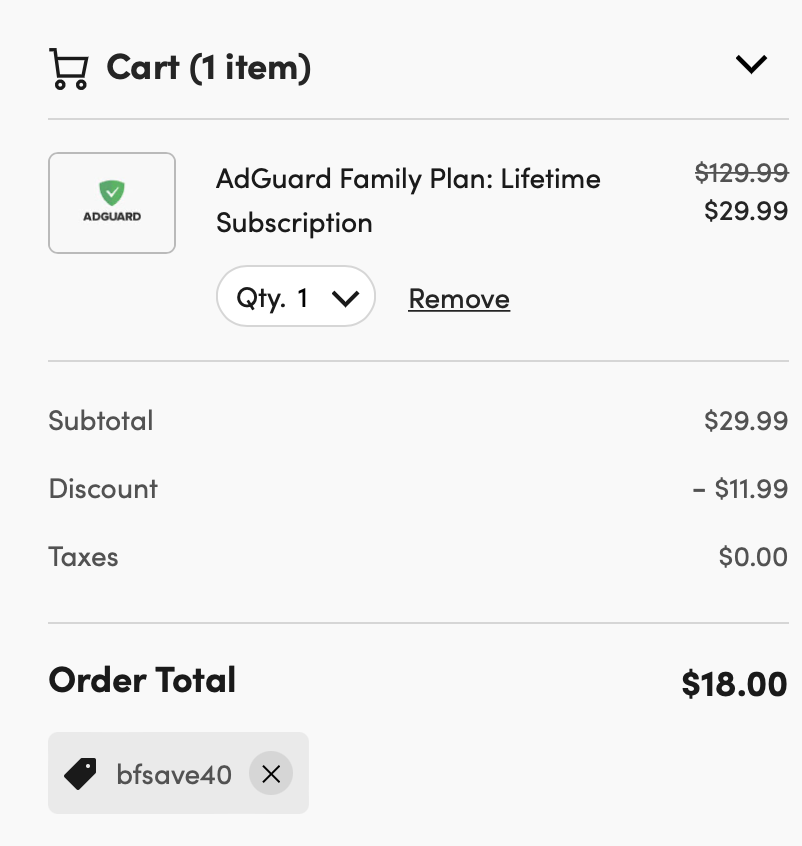Remove AdGuard Family Plan from cart
Screen dimensions: 802x846
[x=459, y=298]
